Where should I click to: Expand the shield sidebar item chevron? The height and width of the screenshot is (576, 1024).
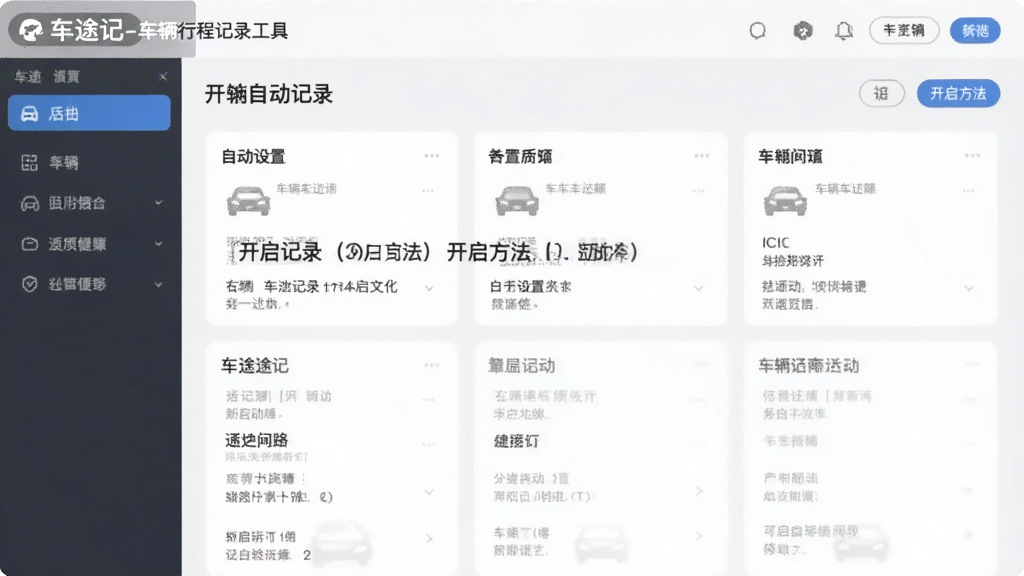[158, 284]
